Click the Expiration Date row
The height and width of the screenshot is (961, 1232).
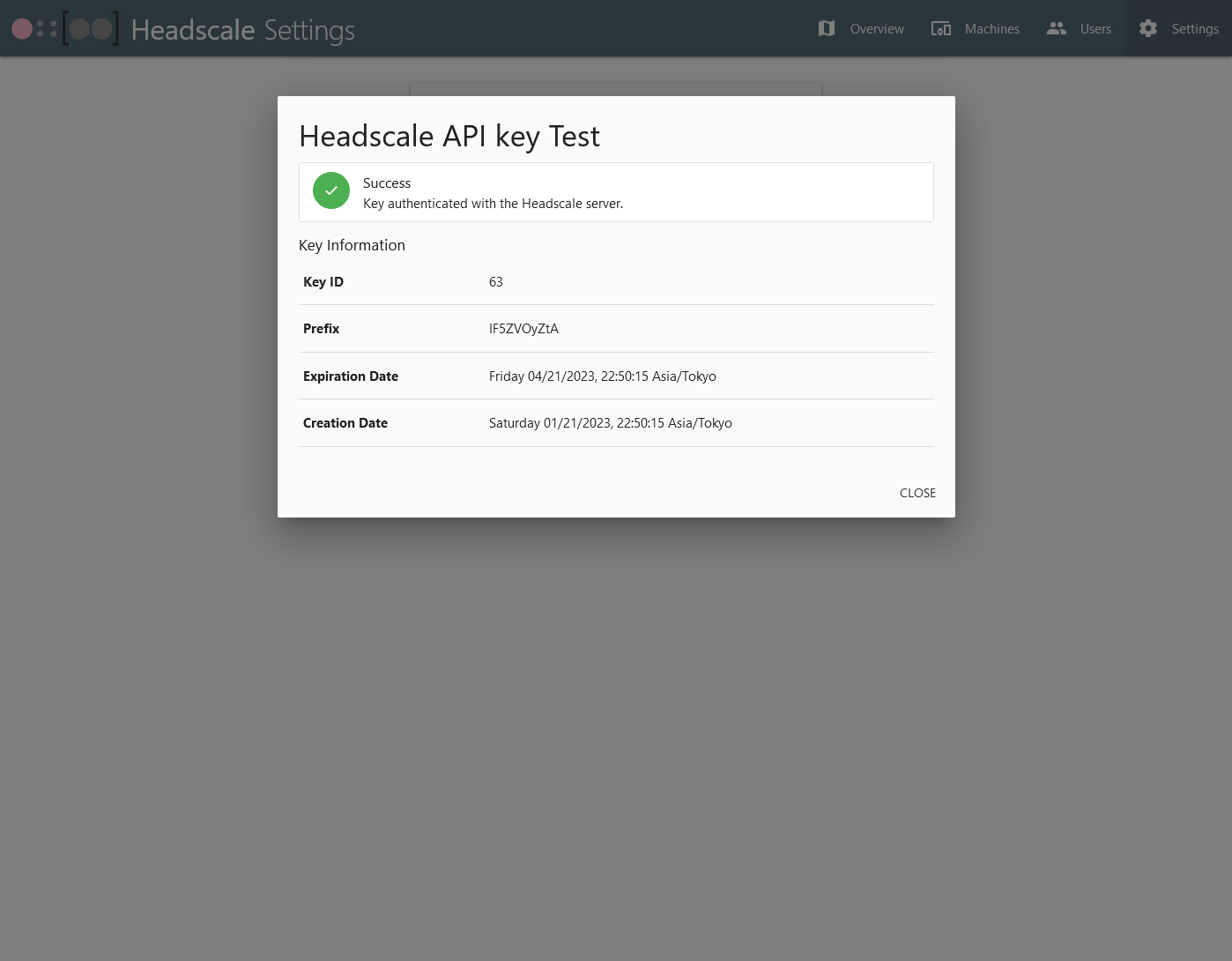tap(617, 376)
